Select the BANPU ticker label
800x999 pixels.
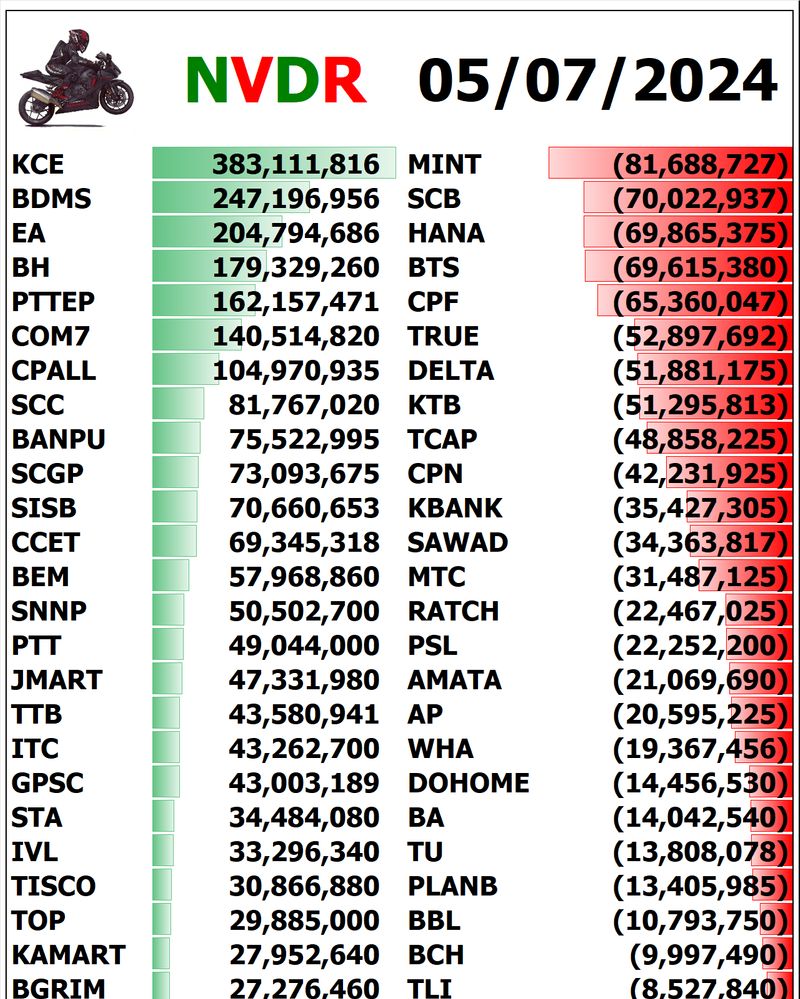pyautogui.click(x=59, y=439)
